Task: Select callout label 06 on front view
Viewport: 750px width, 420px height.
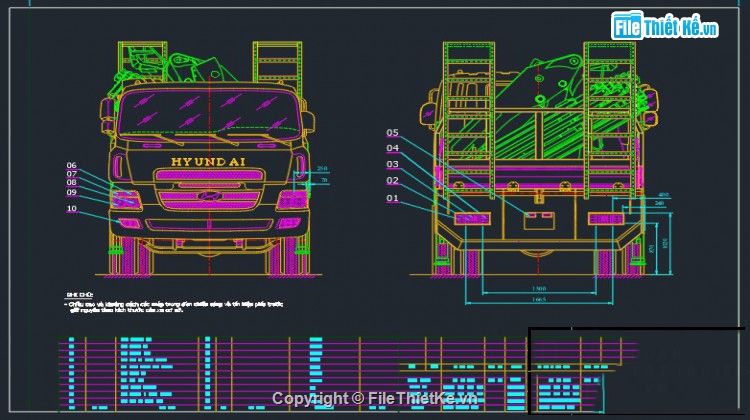Action: 71,165
